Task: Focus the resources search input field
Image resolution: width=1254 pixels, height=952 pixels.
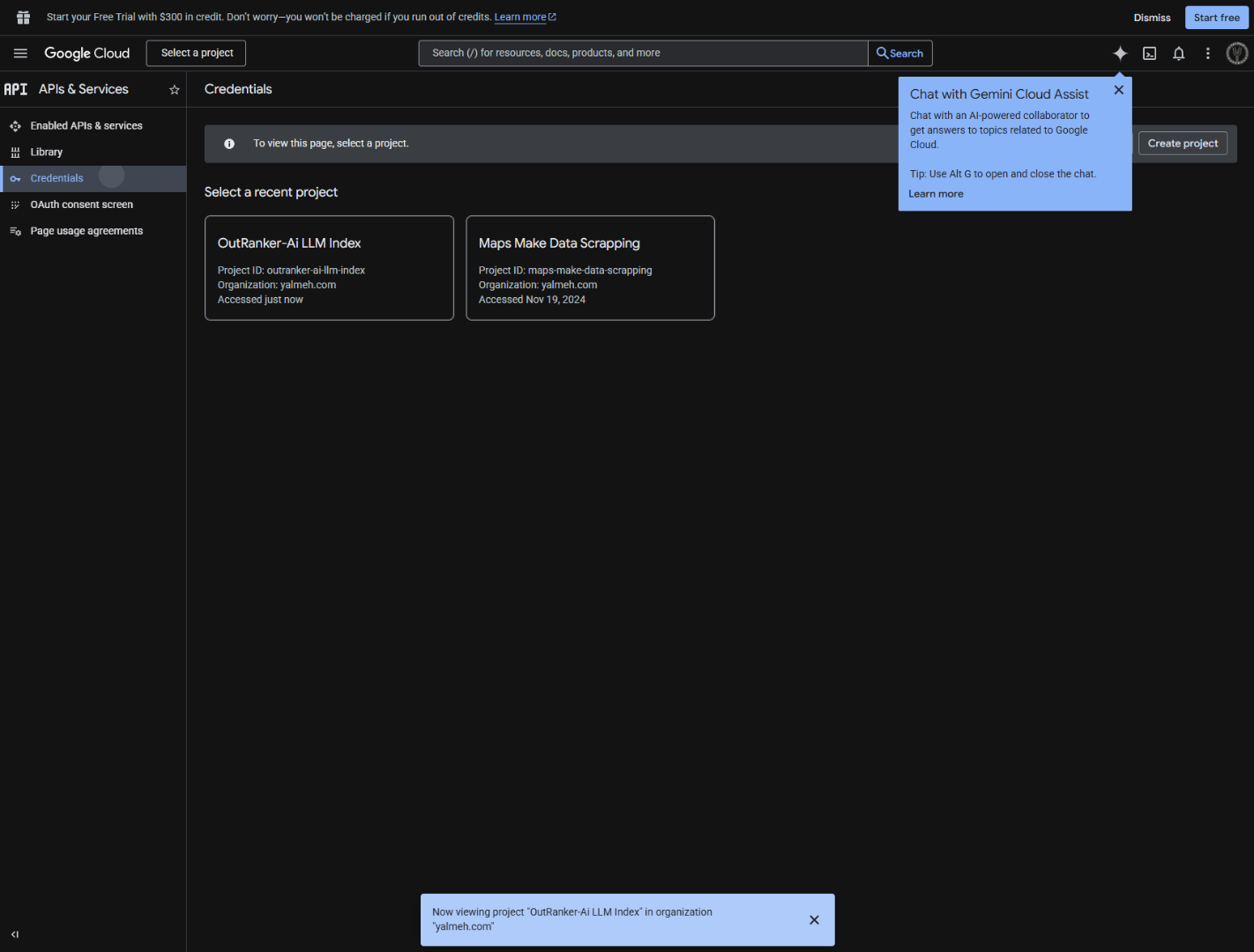Action: pyautogui.click(x=644, y=53)
